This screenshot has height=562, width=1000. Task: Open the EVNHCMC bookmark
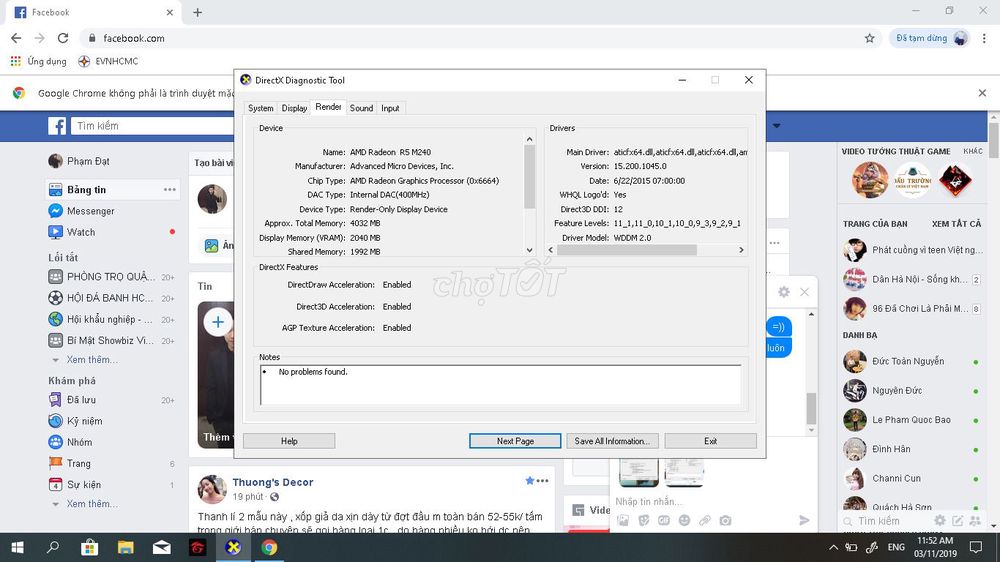tap(108, 61)
